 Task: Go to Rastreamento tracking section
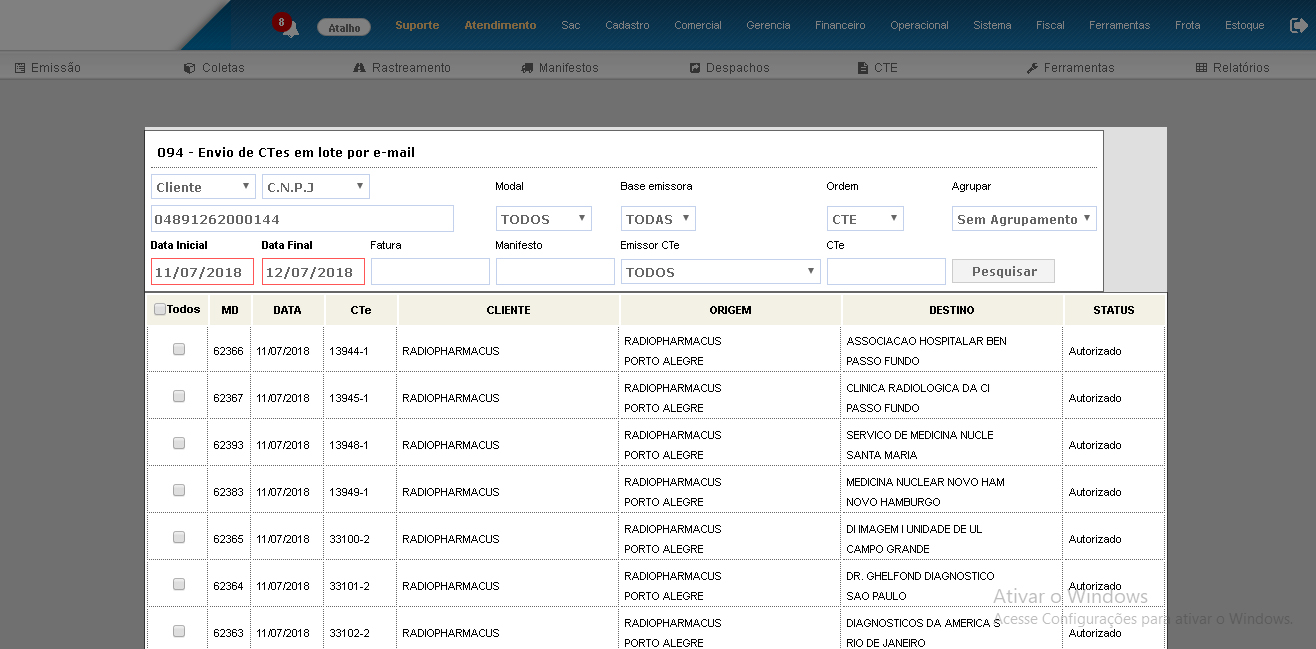click(402, 68)
